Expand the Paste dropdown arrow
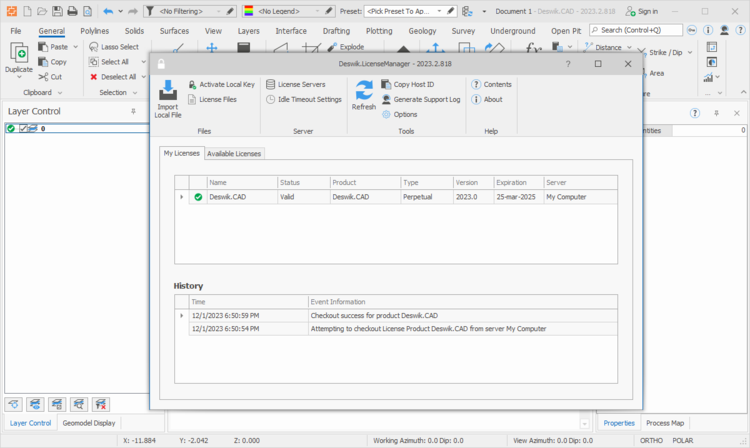This screenshot has height=448, width=750. 76,47
